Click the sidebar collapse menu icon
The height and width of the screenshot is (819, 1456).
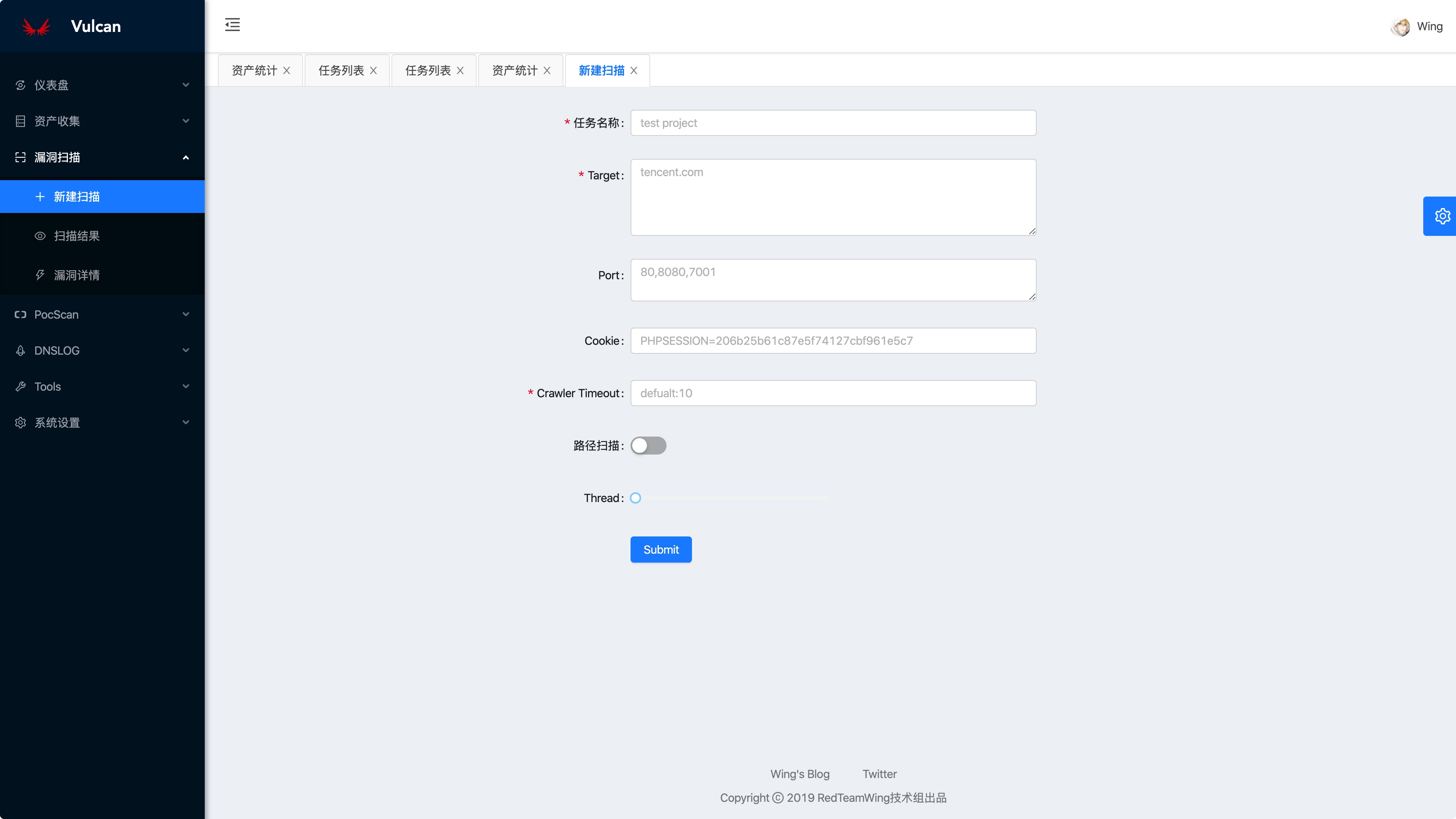click(232, 25)
